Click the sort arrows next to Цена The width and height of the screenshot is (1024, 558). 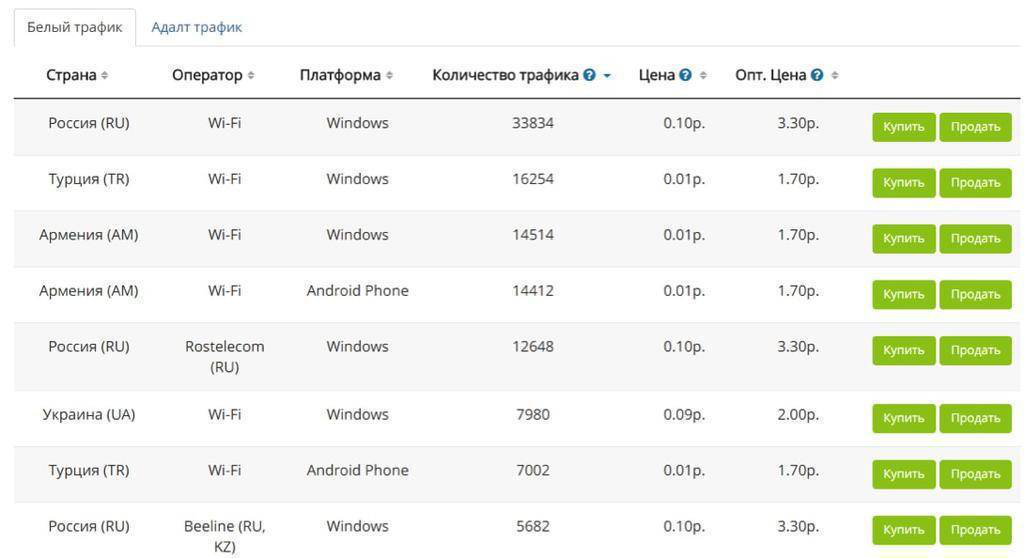[x=703, y=75]
